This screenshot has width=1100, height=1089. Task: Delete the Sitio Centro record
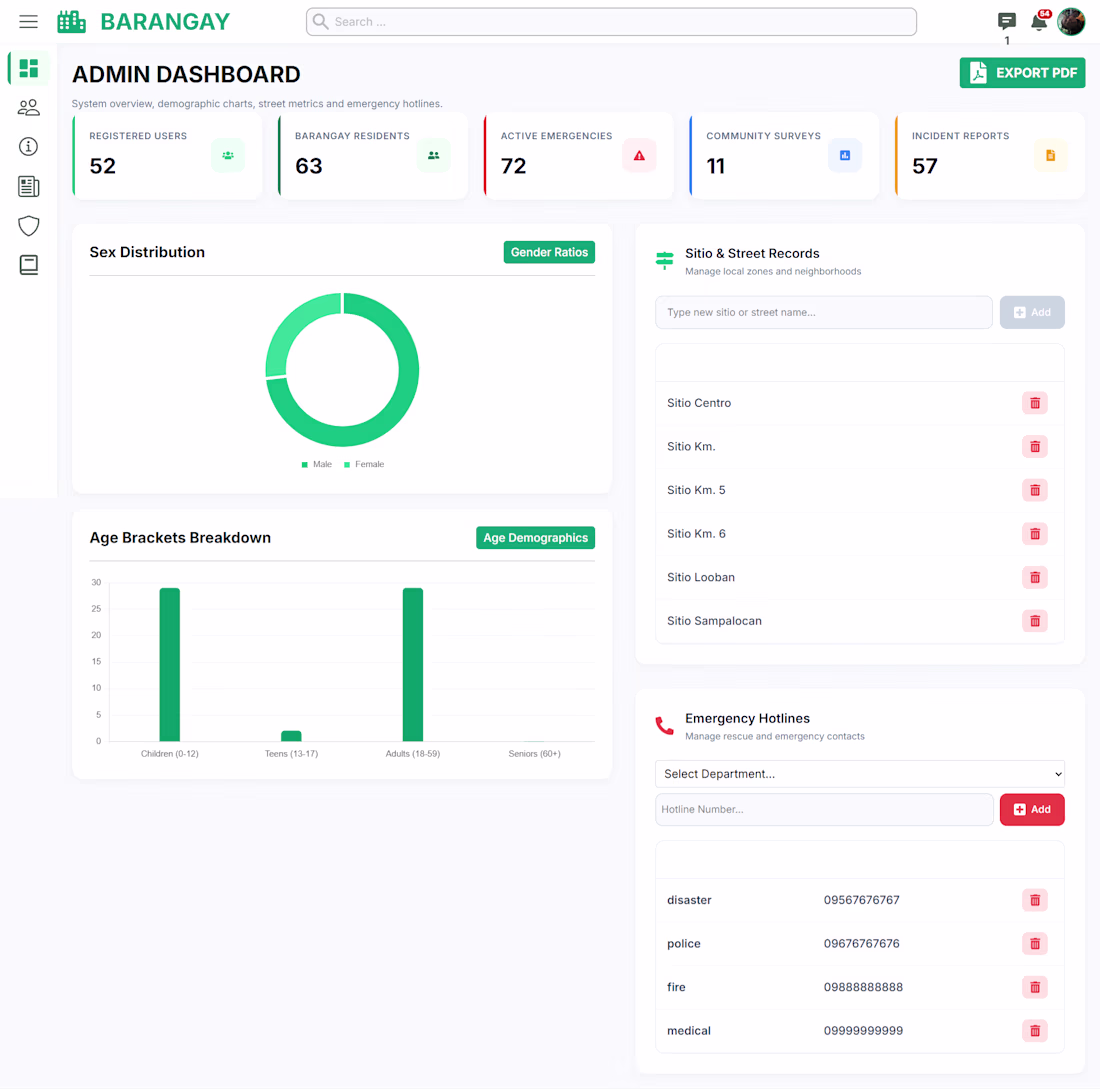click(x=1035, y=403)
